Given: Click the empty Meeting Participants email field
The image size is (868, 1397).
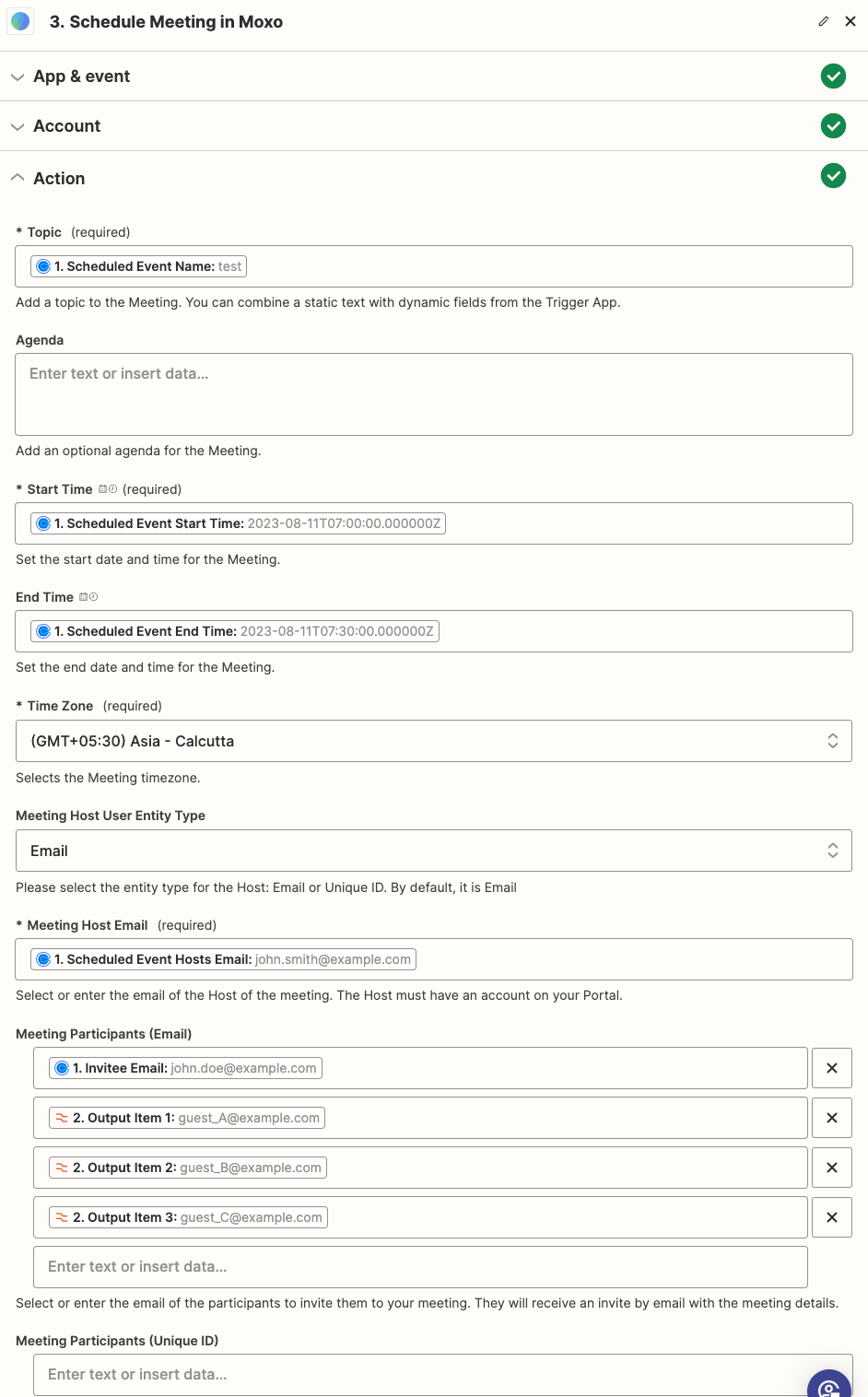Looking at the screenshot, I should tap(420, 1267).
